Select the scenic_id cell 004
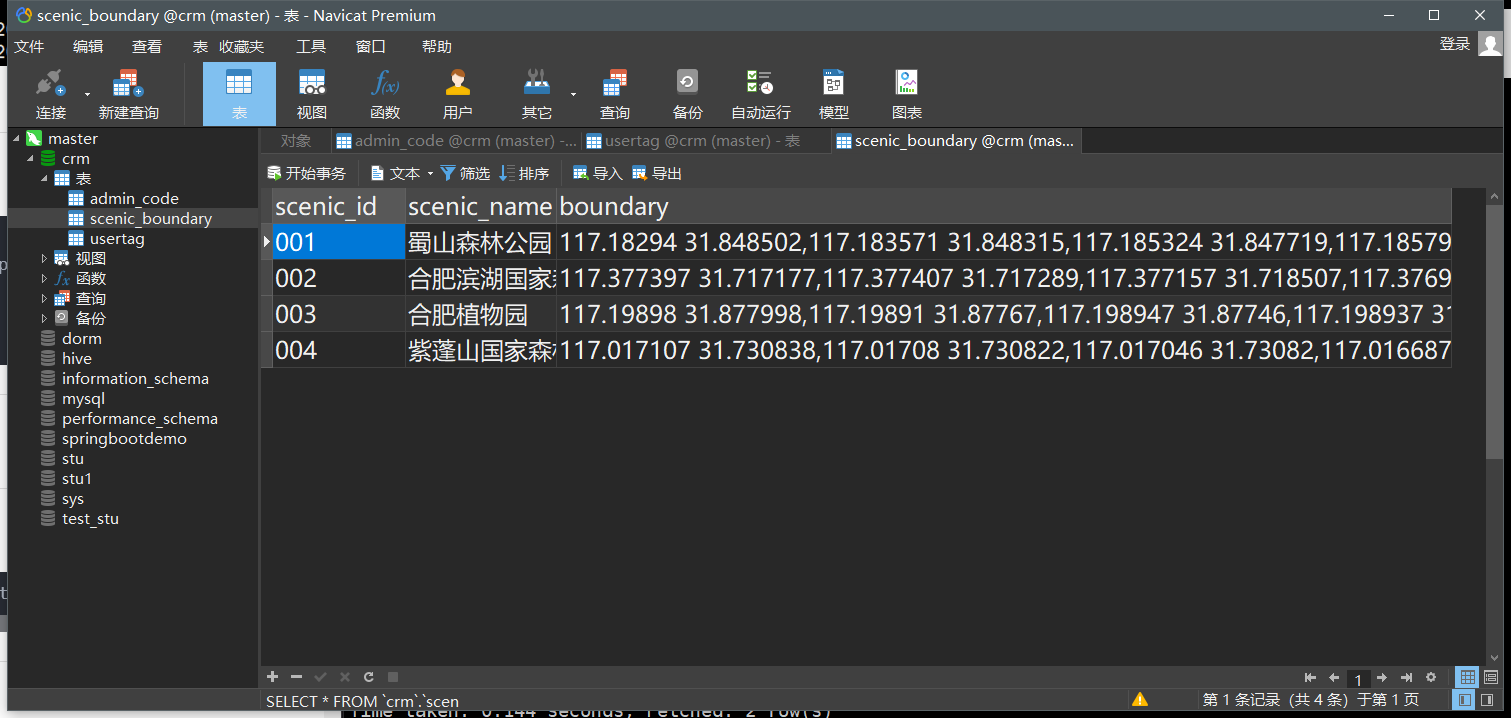 click(x=339, y=350)
